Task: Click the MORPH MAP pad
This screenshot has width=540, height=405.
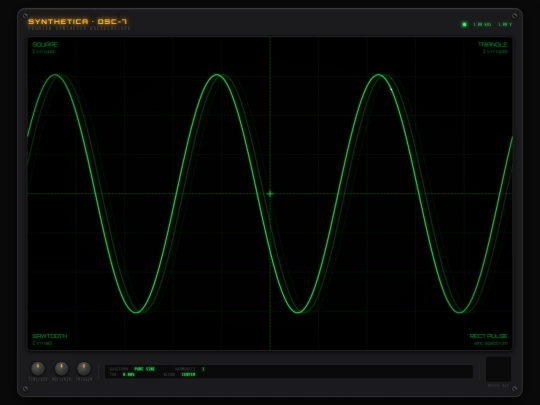Action: pos(498,369)
